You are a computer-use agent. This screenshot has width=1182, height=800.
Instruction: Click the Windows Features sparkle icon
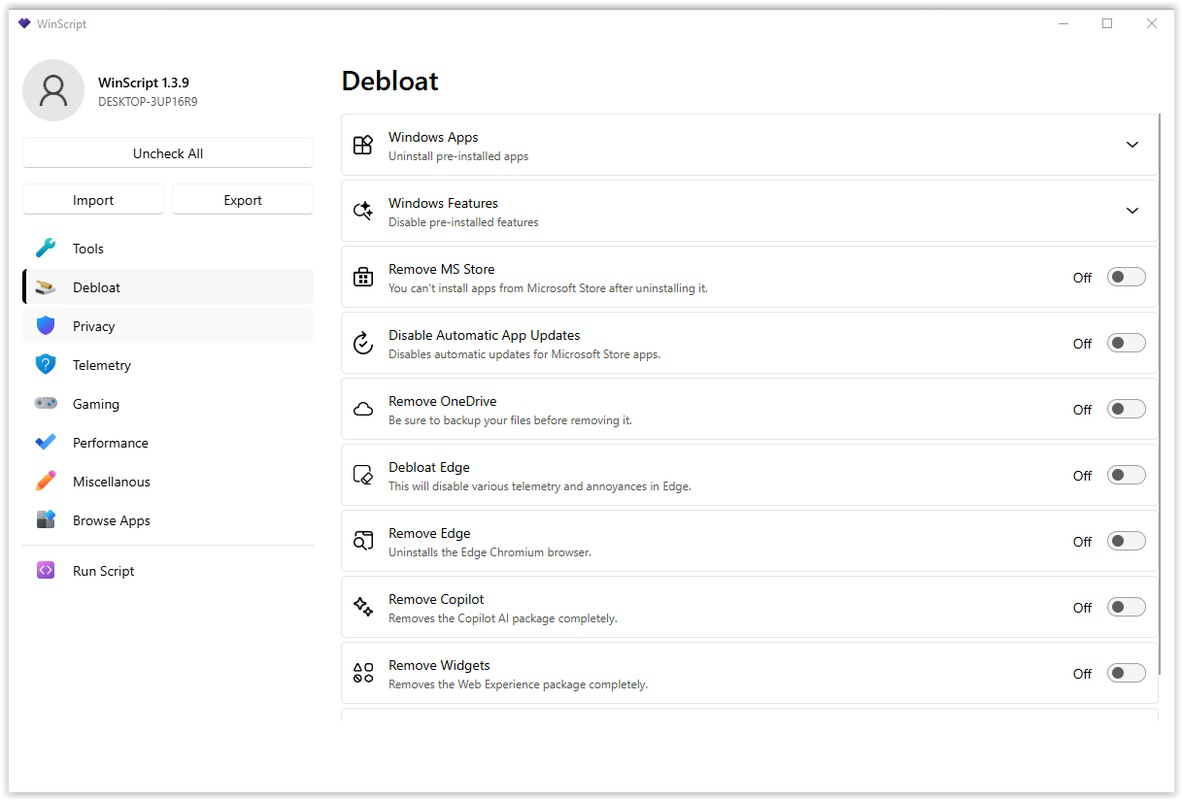pyautogui.click(x=363, y=211)
